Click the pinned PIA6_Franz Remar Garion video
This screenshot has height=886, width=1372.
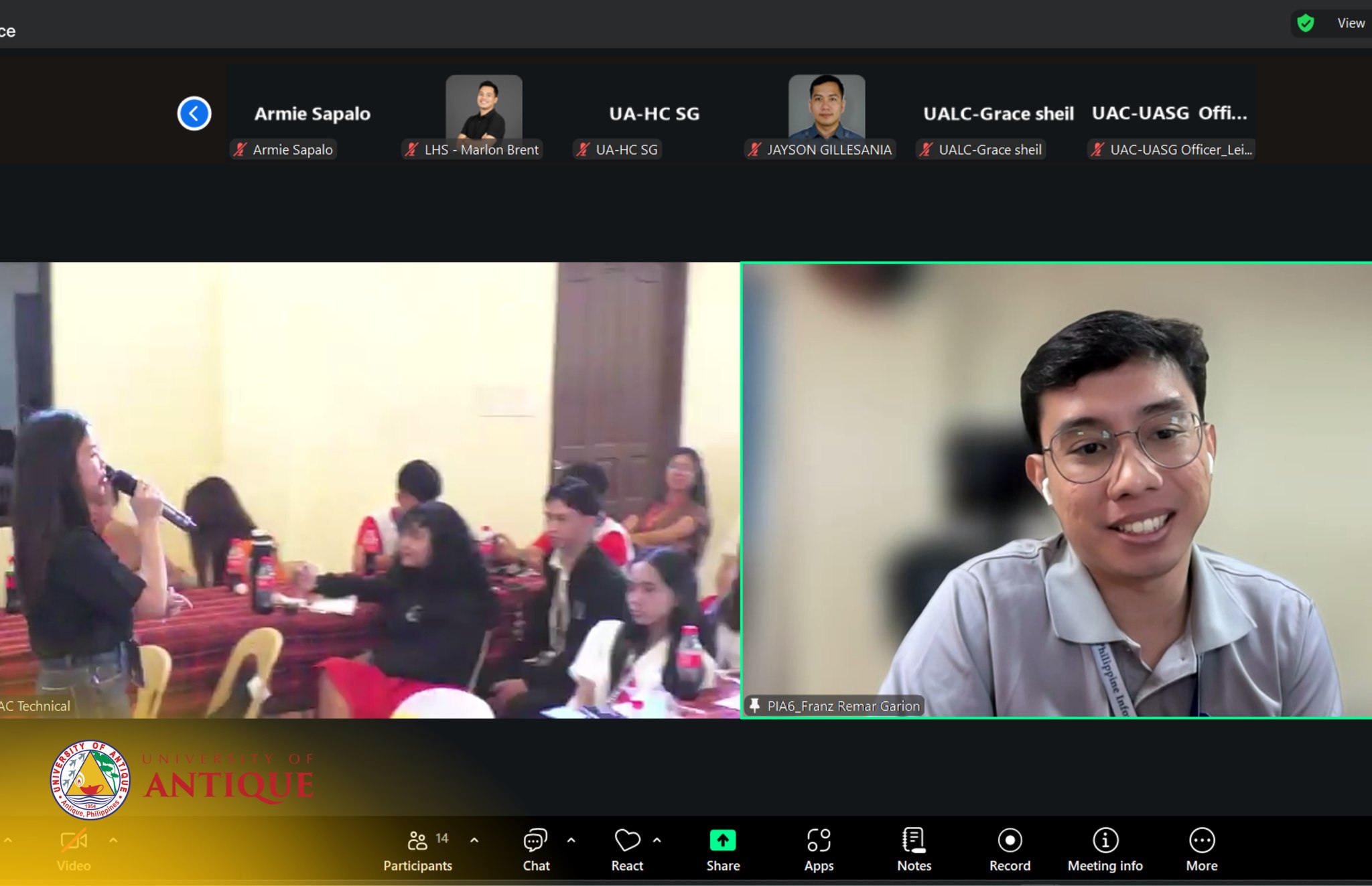[x=1056, y=489]
